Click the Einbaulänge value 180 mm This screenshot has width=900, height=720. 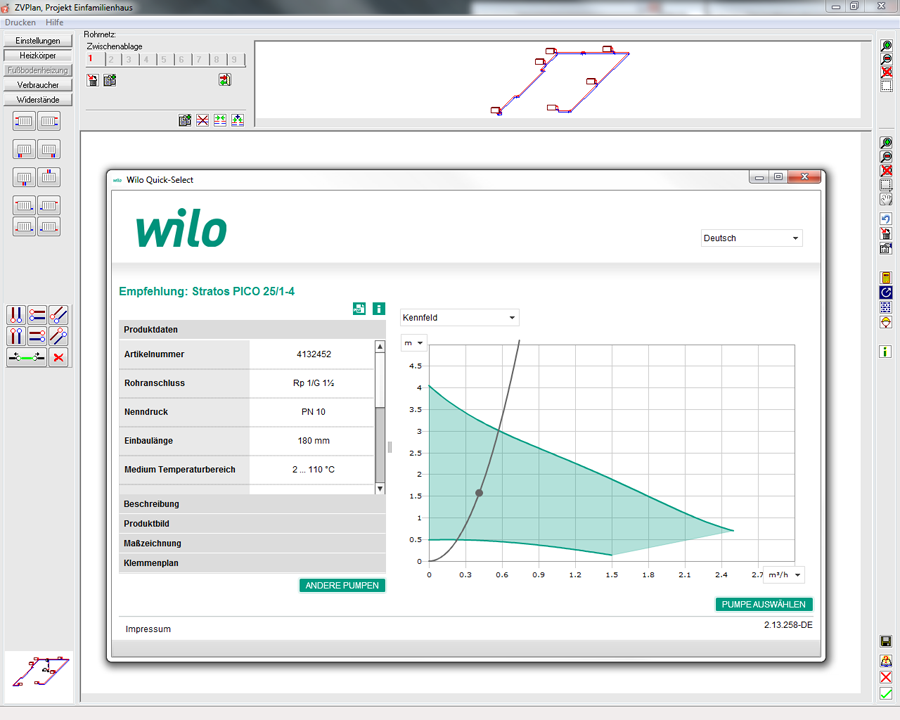[x=314, y=441]
